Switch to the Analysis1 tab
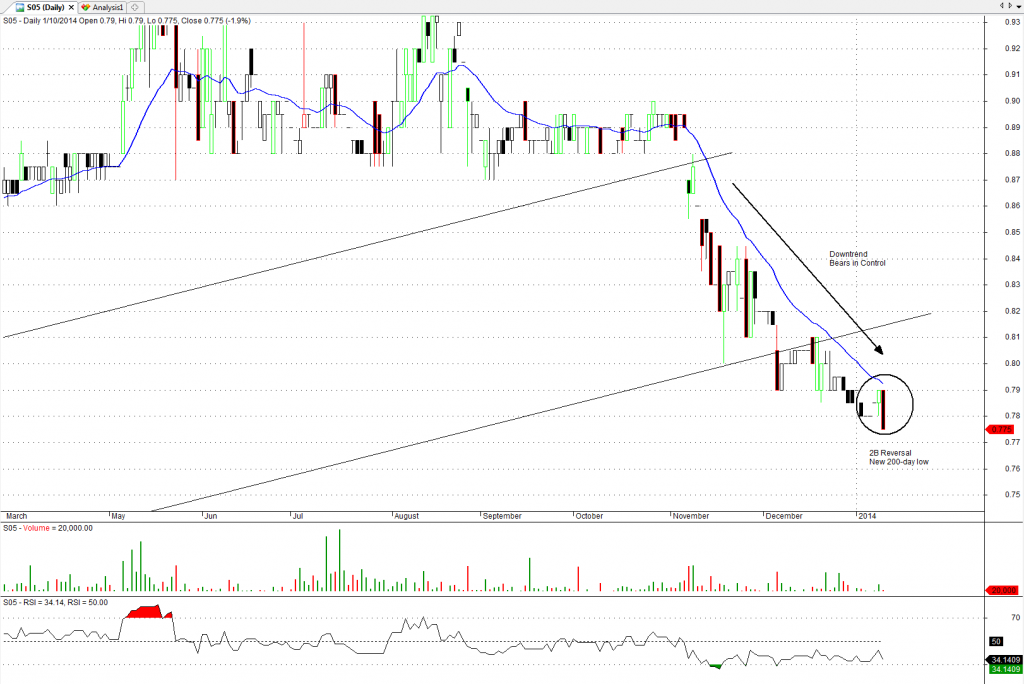The width and height of the screenshot is (1024, 684). (107, 7)
